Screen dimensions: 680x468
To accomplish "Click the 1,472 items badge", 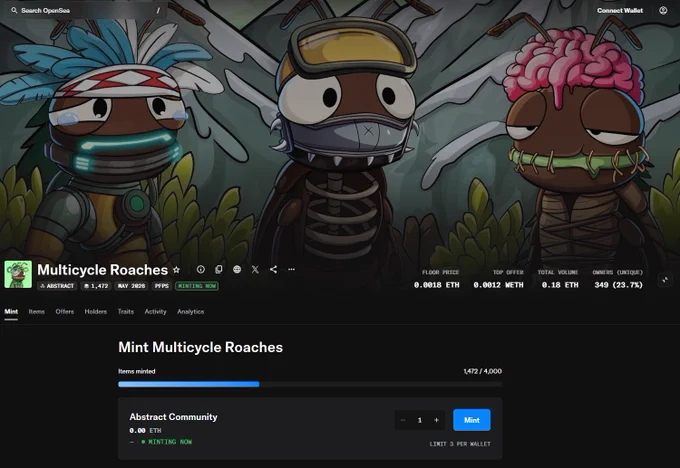I will [x=96, y=286].
